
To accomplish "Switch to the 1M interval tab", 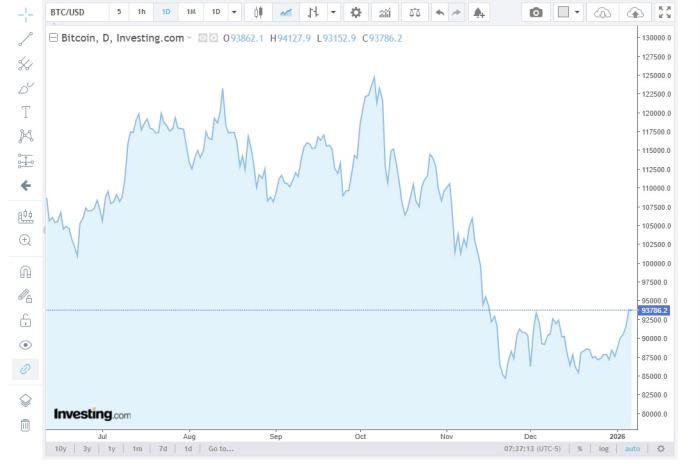I will coord(190,12).
